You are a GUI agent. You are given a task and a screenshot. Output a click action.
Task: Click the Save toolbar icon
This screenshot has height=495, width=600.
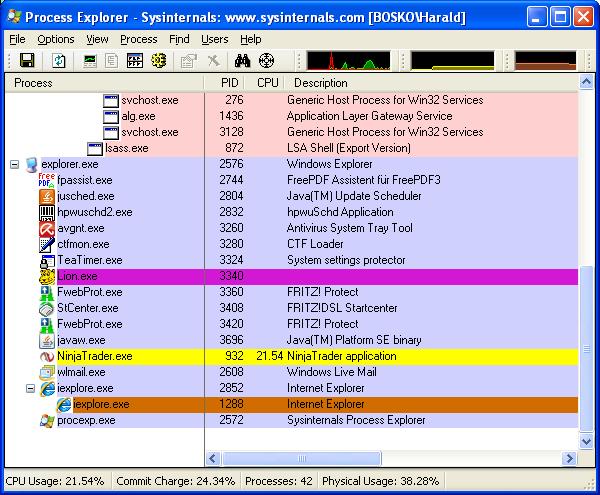(x=27, y=60)
